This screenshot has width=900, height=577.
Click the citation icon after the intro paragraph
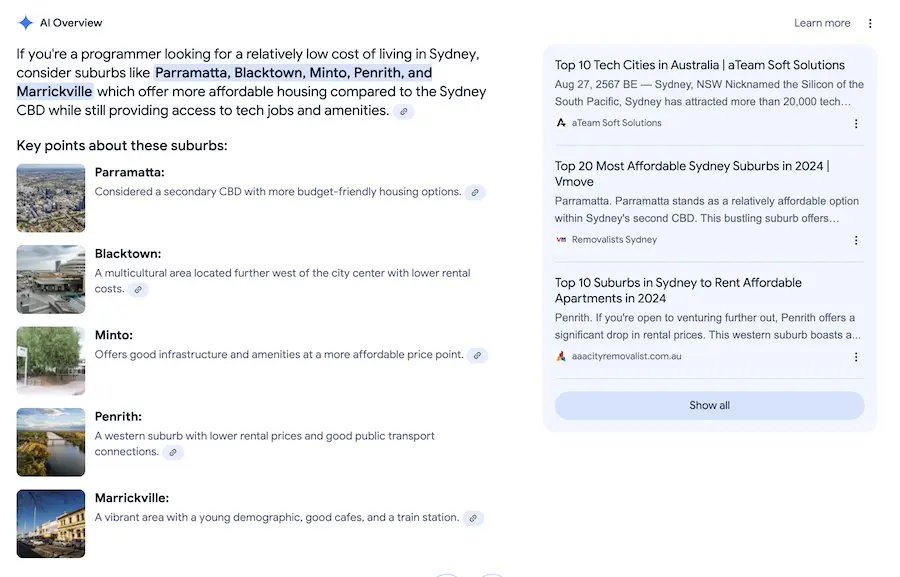point(403,112)
